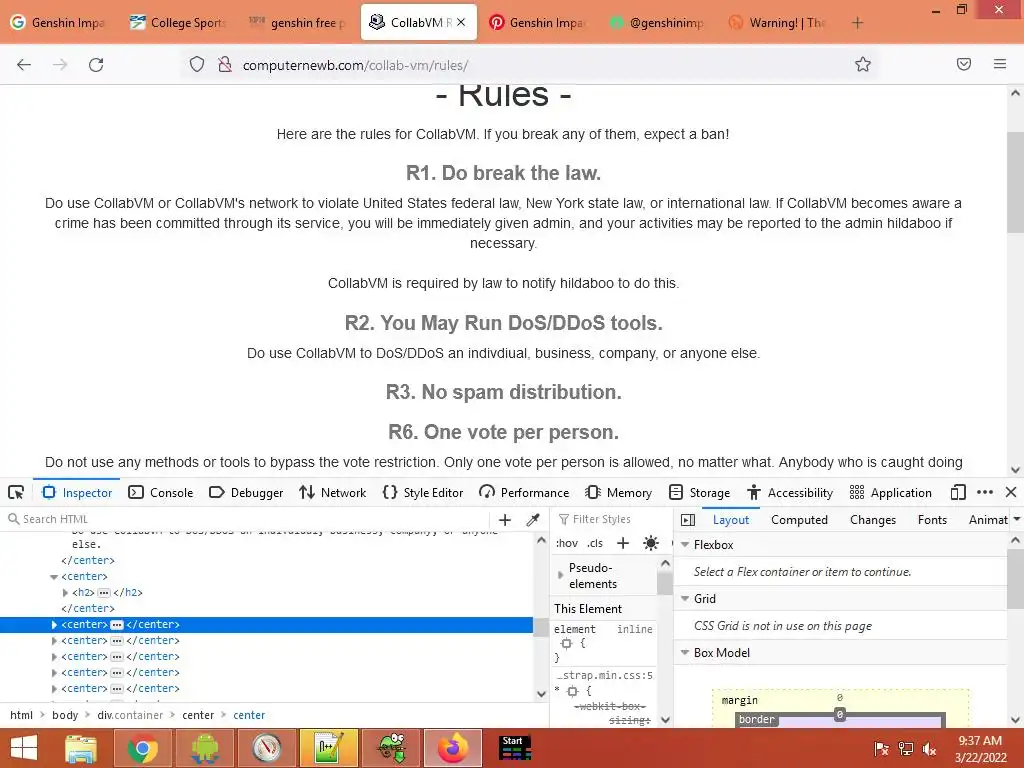
Task: Expand the h2 node in markup tree
Action: click(x=65, y=593)
